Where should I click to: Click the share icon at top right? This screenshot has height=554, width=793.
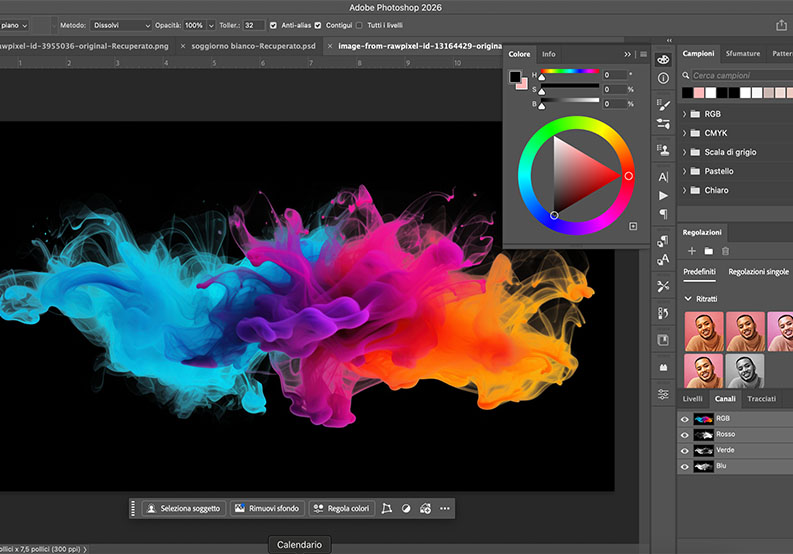(x=781, y=24)
